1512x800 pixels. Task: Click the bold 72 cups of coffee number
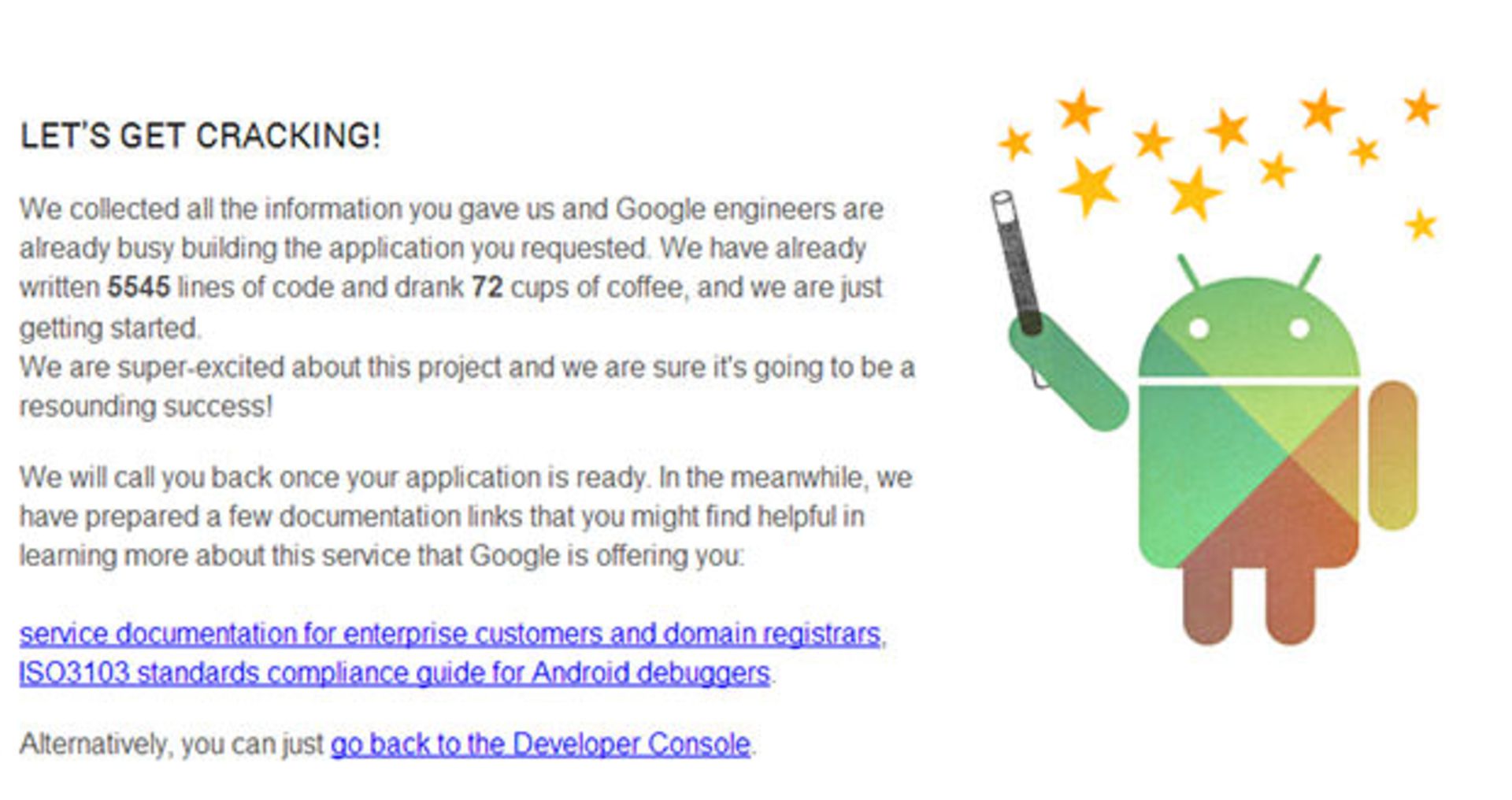487,287
